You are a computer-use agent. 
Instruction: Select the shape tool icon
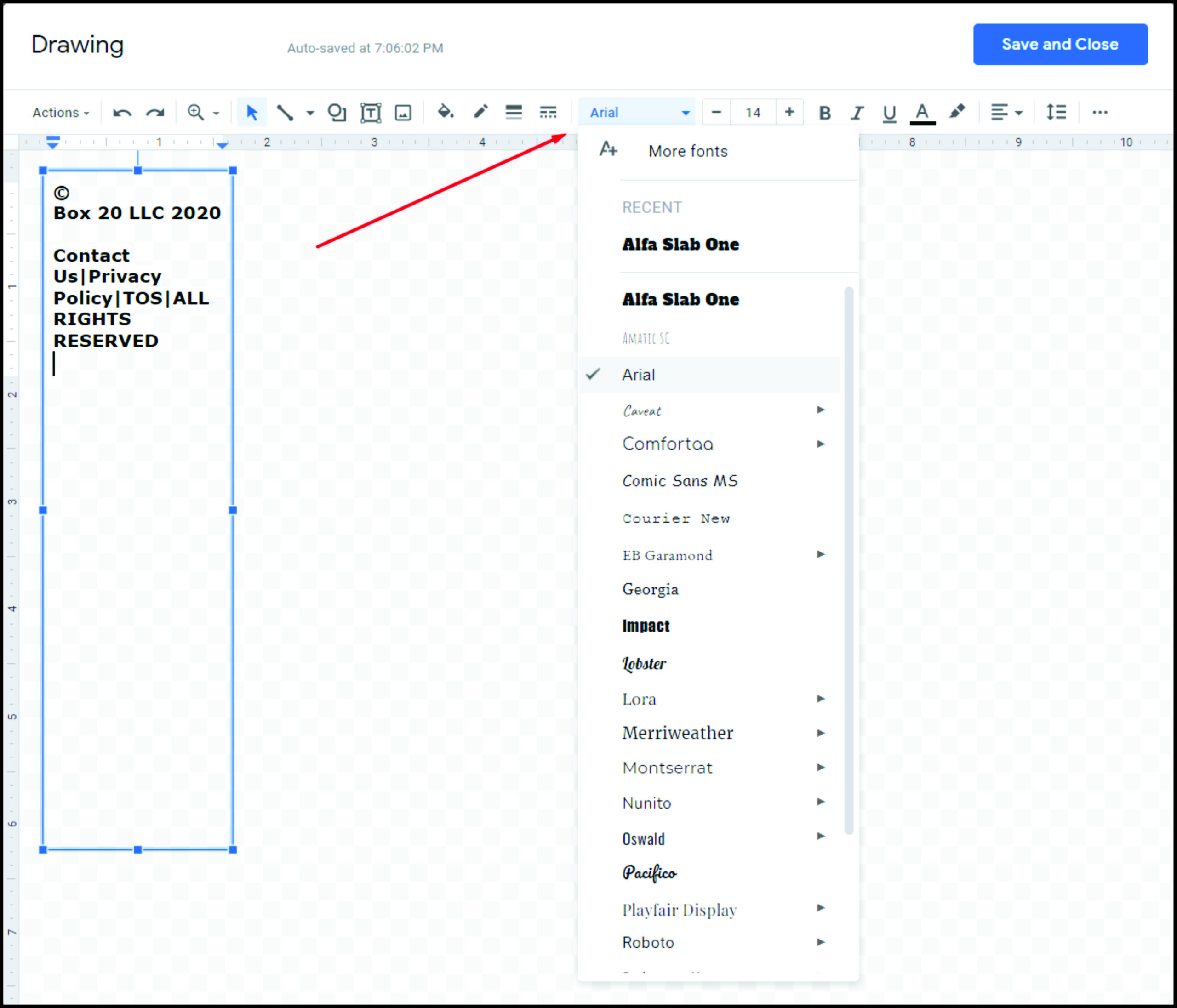click(x=337, y=113)
